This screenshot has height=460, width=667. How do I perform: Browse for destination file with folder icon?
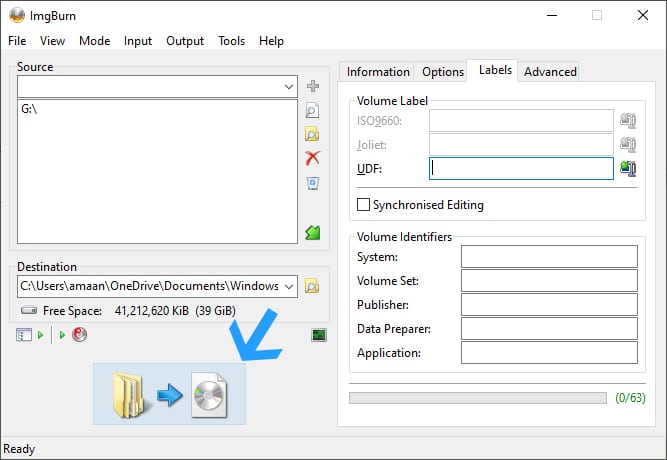click(312, 286)
